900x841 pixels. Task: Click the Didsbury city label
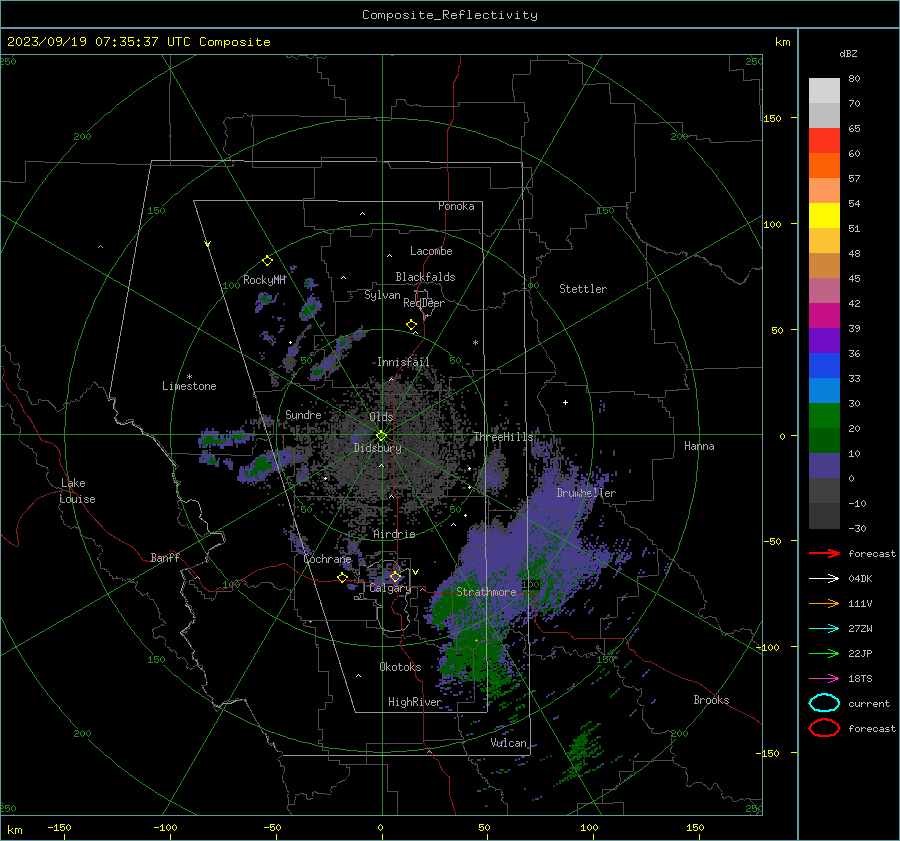coord(377,448)
